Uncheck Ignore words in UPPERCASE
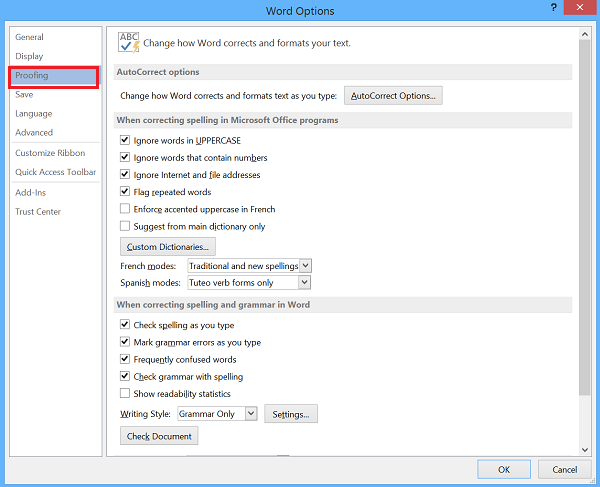 click(125, 140)
